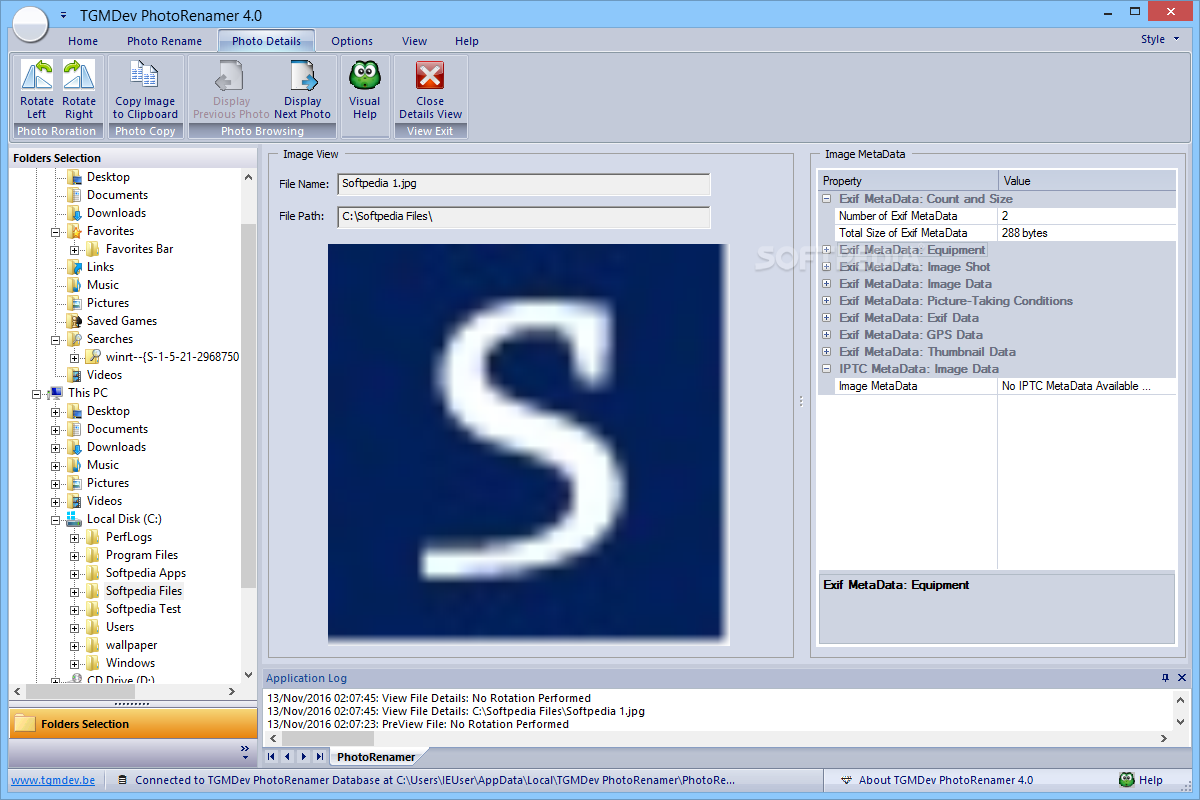Expand the navigation pane chevron button

245,749
